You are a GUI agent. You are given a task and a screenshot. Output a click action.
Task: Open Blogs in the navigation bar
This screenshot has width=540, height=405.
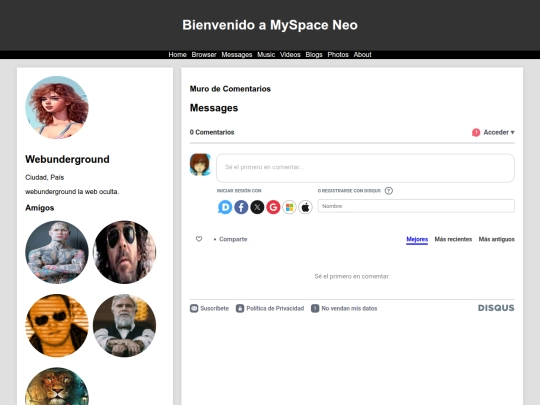click(x=314, y=54)
